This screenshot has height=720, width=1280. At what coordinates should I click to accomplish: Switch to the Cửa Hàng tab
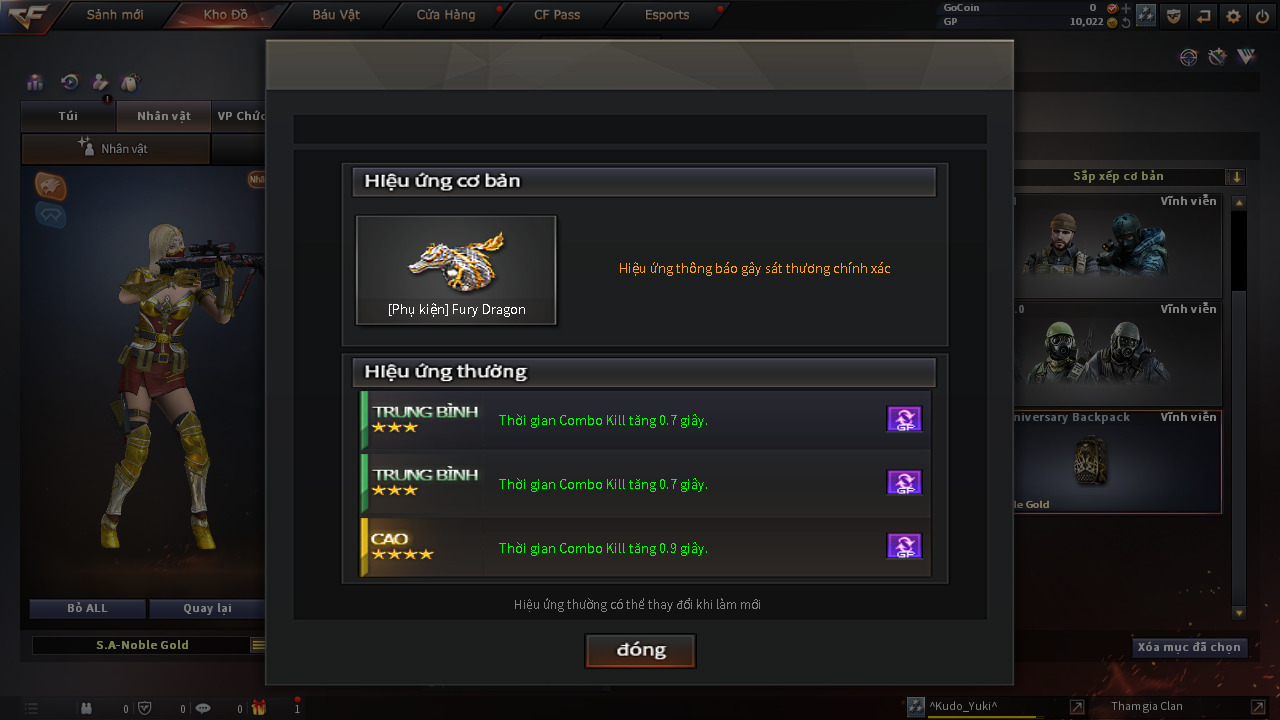[x=445, y=15]
